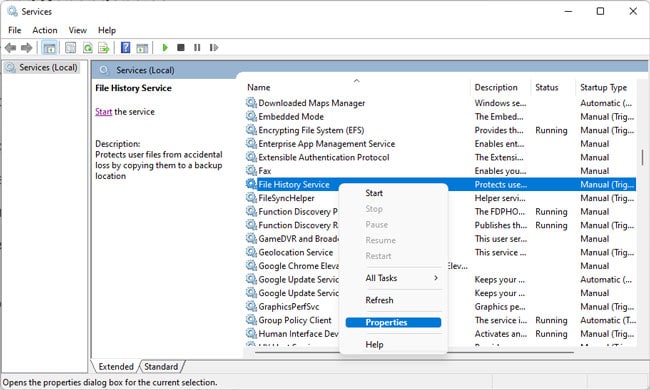Click the Start the service link
The height and width of the screenshot is (390, 650).
click(x=104, y=112)
